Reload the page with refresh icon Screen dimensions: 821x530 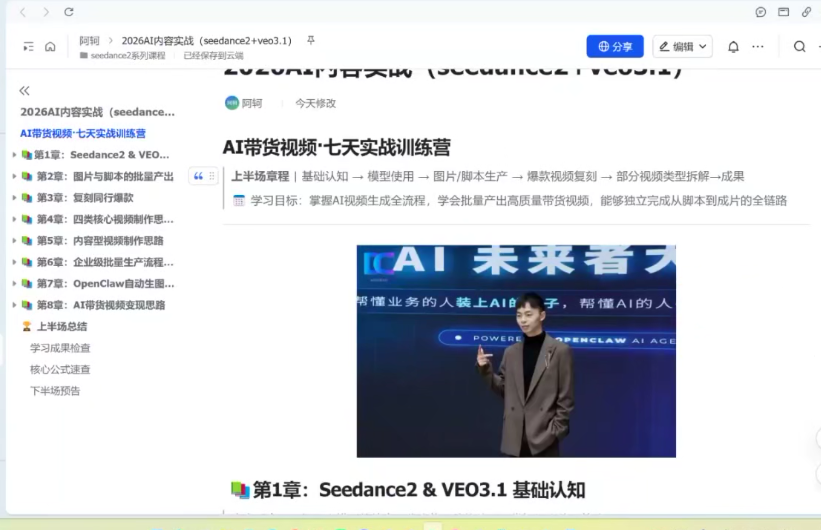click(x=69, y=12)
